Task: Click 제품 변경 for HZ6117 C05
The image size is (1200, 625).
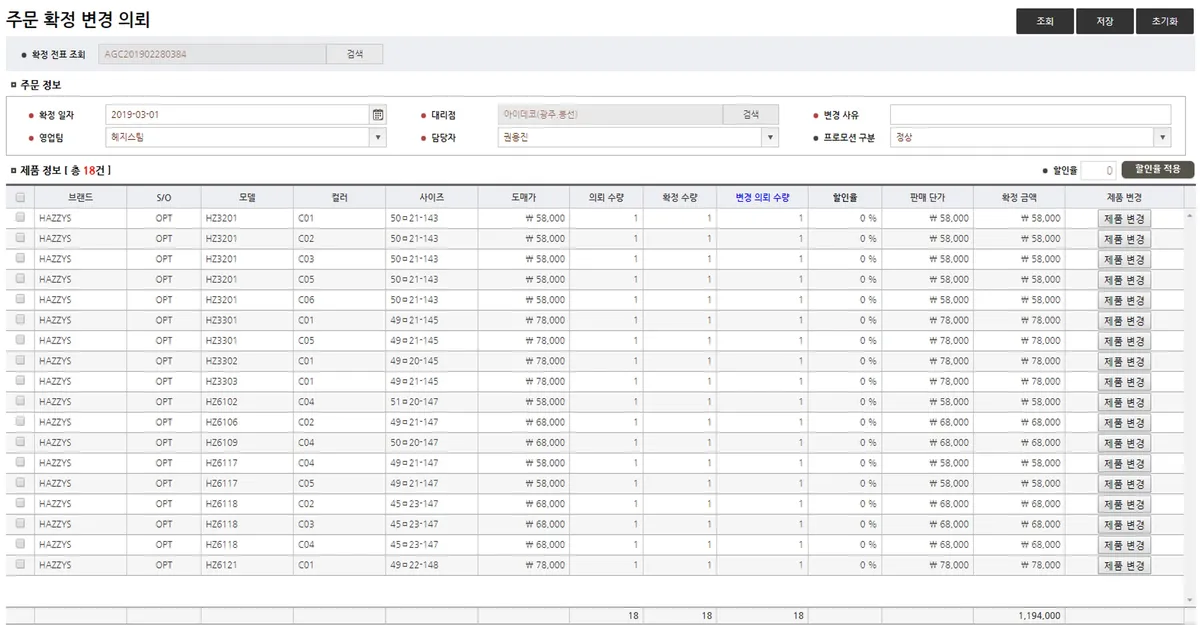Action: 1124,484
